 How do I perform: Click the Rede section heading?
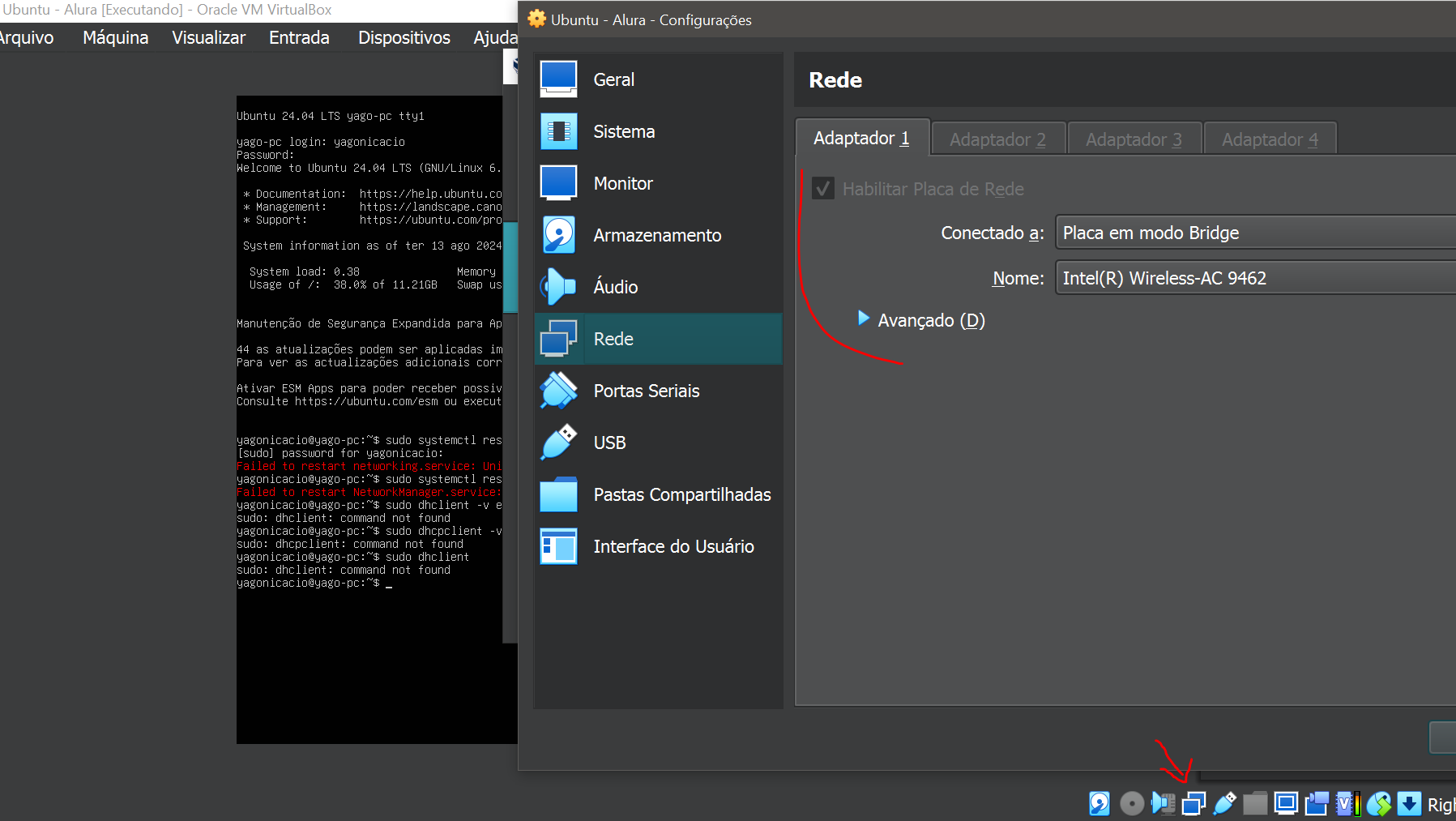click(835, 80)
